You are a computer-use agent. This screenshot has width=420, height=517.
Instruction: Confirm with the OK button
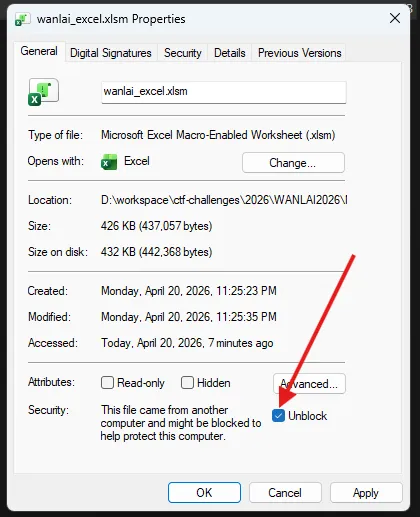pos(204,492)
